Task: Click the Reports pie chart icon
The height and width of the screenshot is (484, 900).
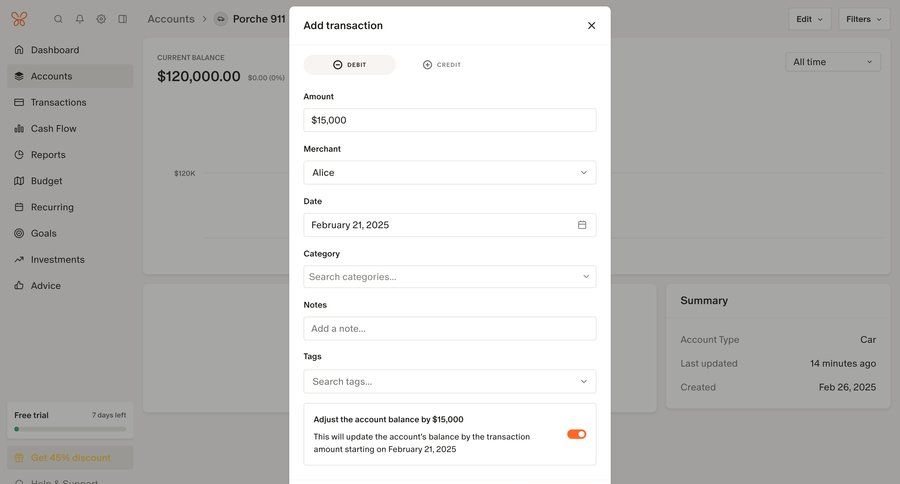Action: point(19,155)
